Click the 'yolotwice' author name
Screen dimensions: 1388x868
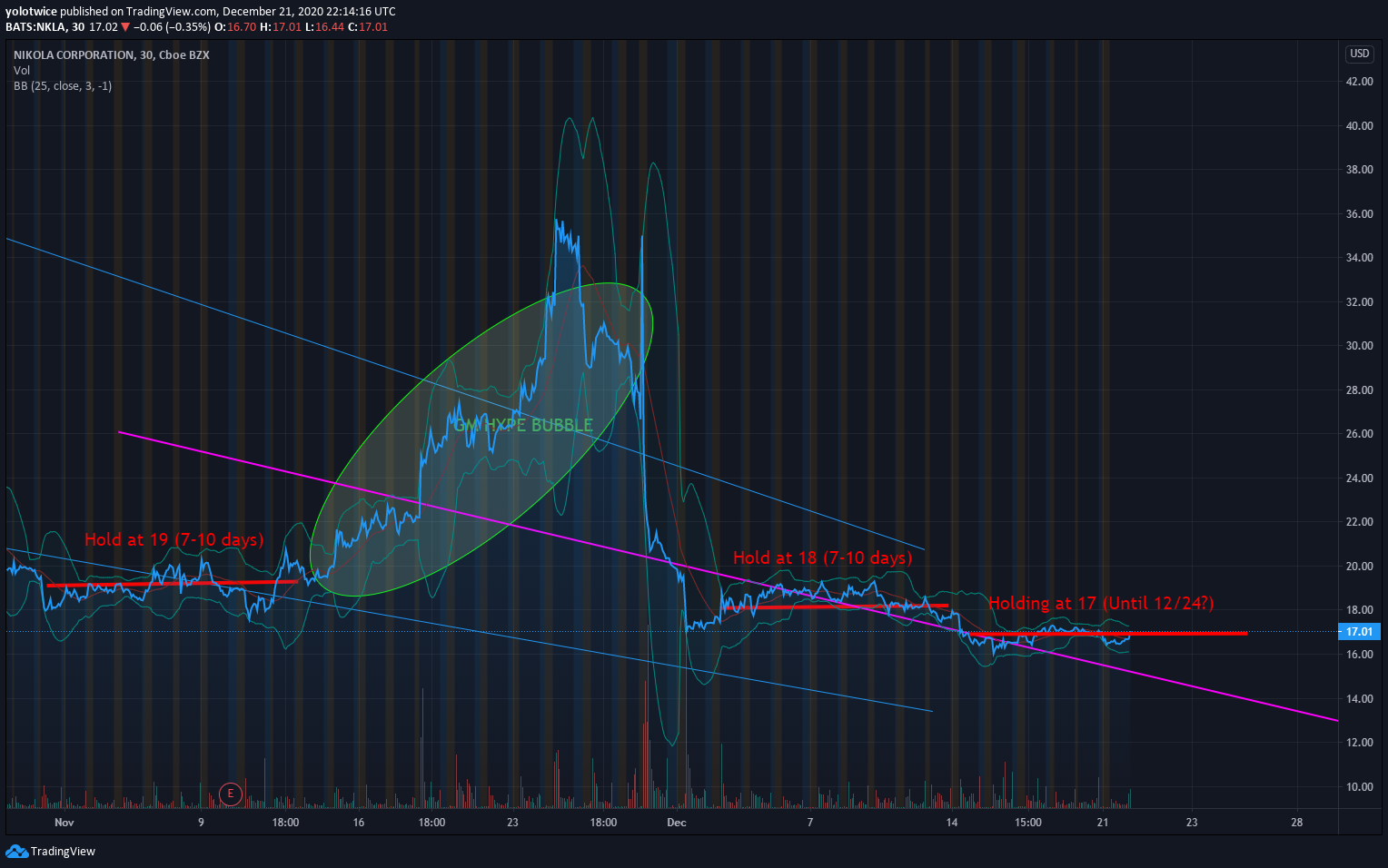coord(31,12)
